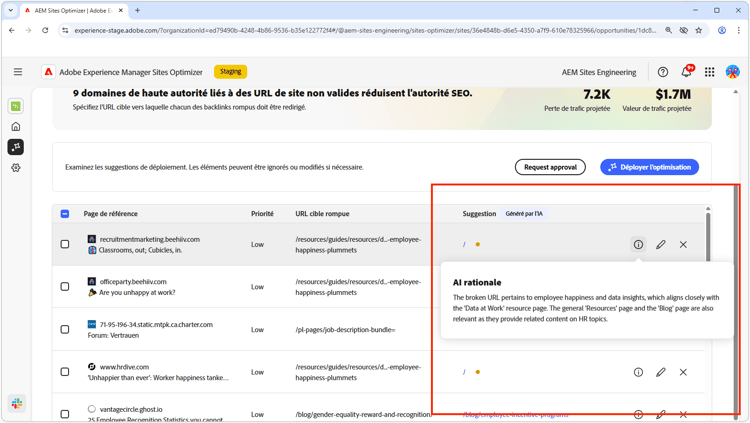The image size is (750, 423).
Task: Check the 71-95-196-34.static.mtpk.ca.charter.com row checkbox
Action: 65,329
